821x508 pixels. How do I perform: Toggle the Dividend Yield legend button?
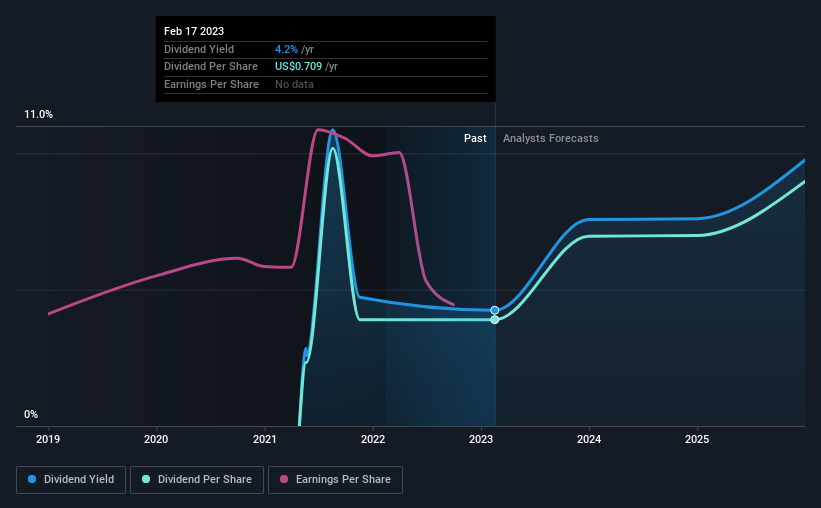(71, 480)
